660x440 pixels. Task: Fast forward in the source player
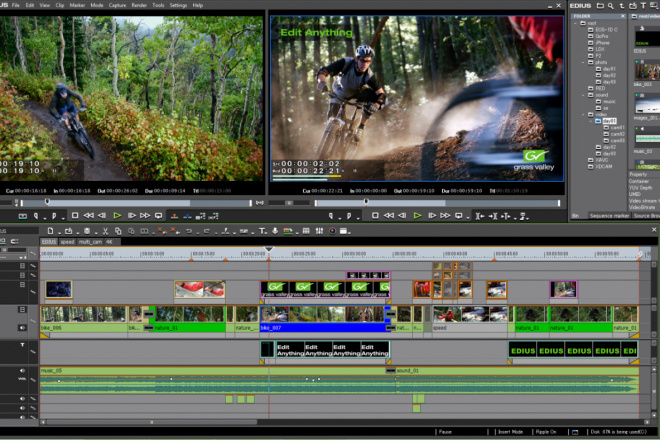click(x=145, y=216)
